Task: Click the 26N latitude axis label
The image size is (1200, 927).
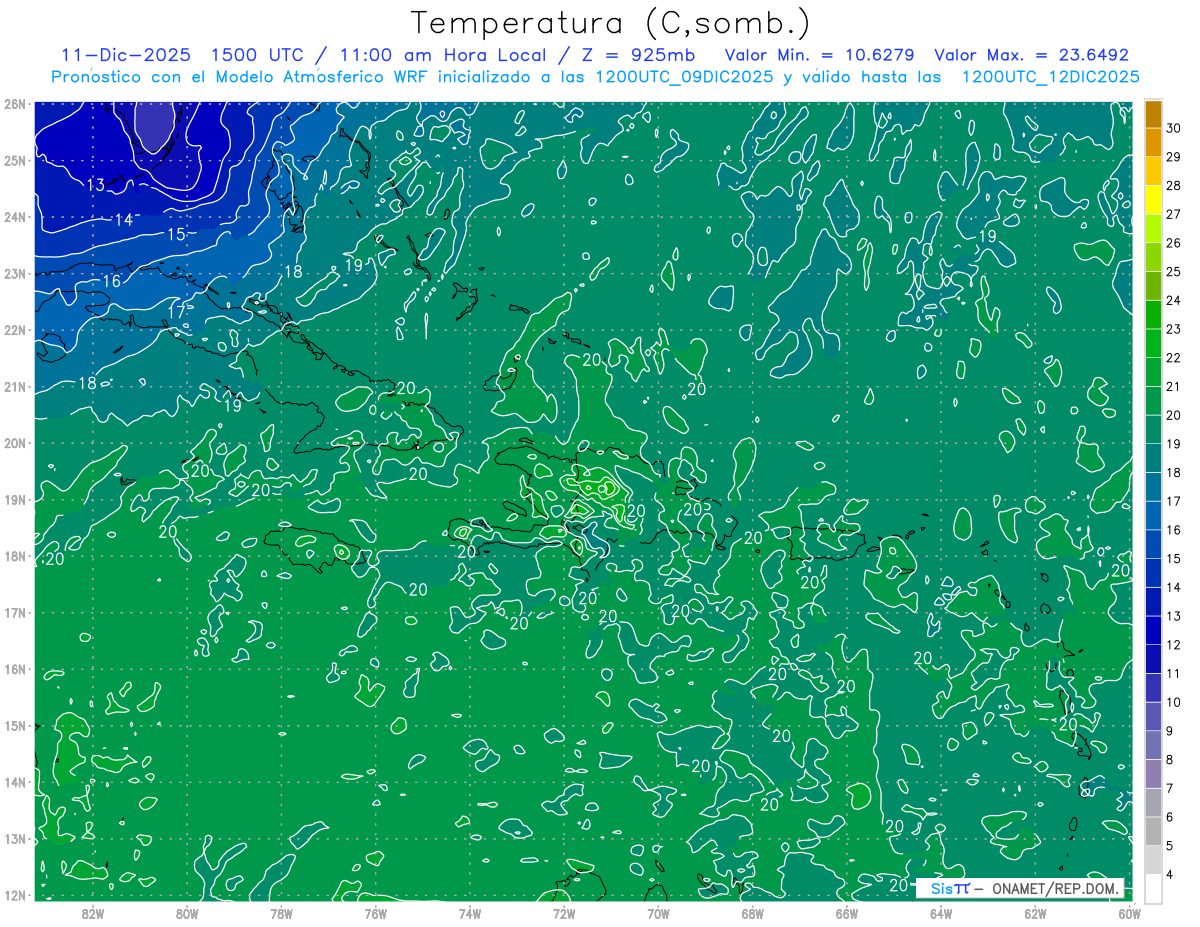Action: click(x=14, y=104)
